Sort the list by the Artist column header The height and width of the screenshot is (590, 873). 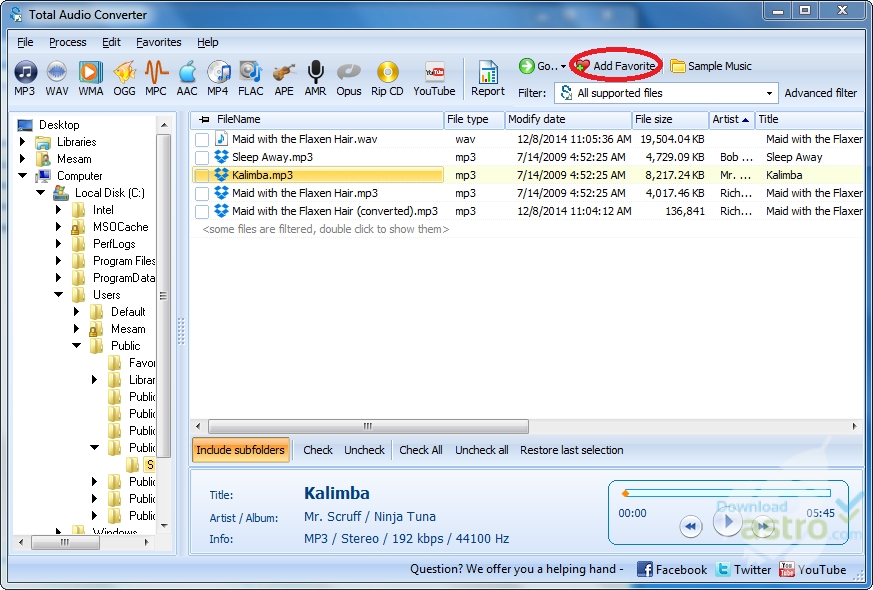(732, 119)
